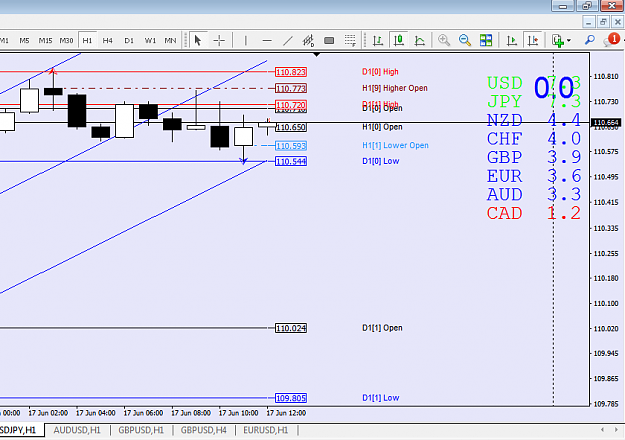Switch to MN timeframe
625x440 pixels.
click(x=171, y=40)
